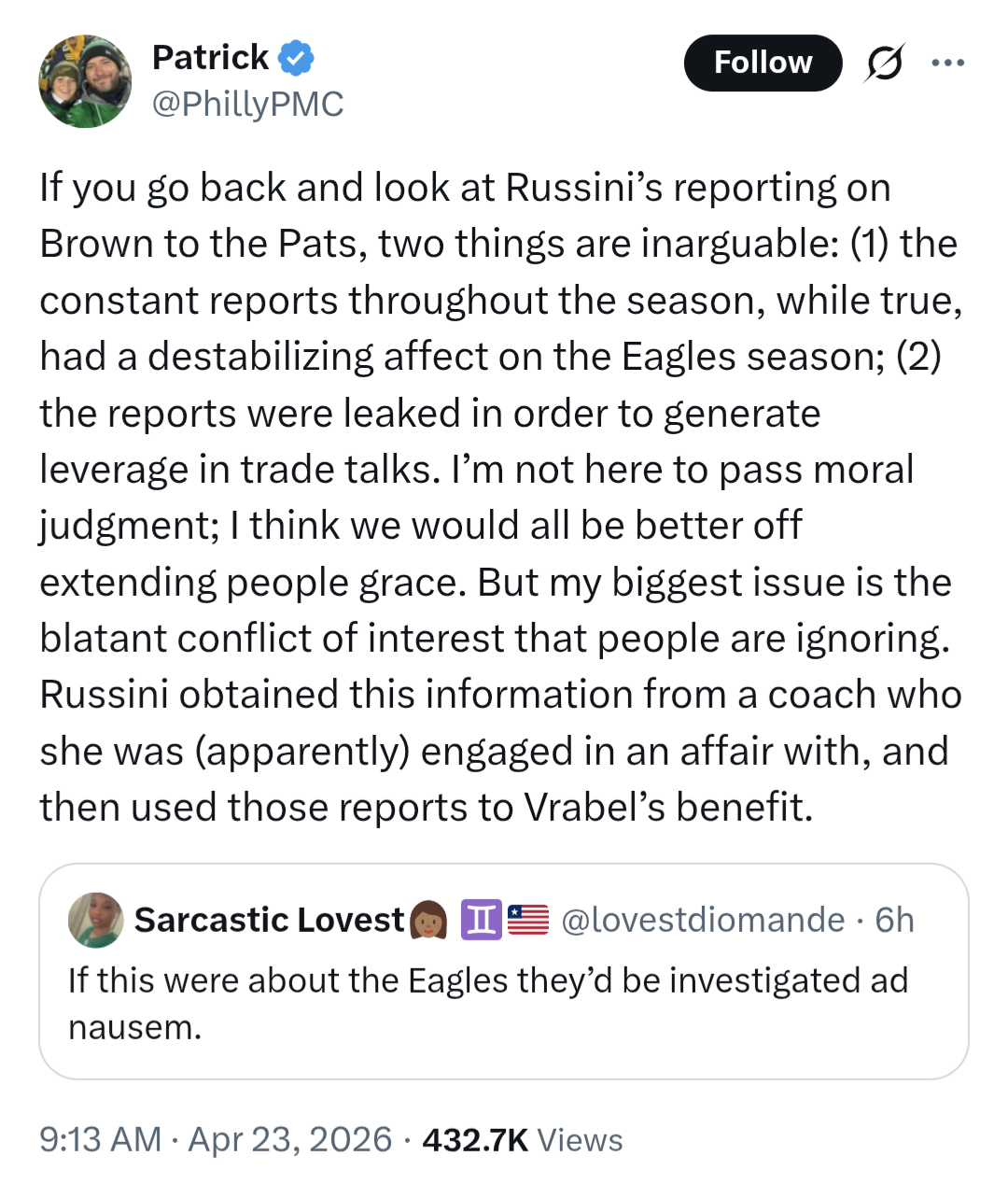
Task: Click the display name Patrick
Action: coord(210,58)
